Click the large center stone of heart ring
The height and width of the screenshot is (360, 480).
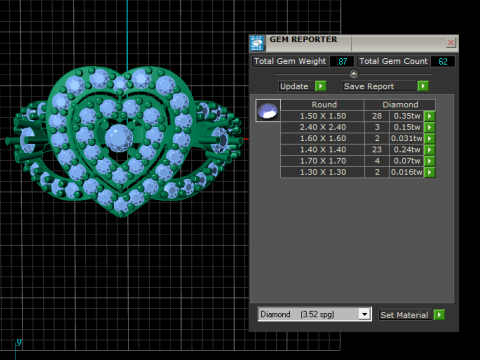pyautogui.click(x=119, y=138)
